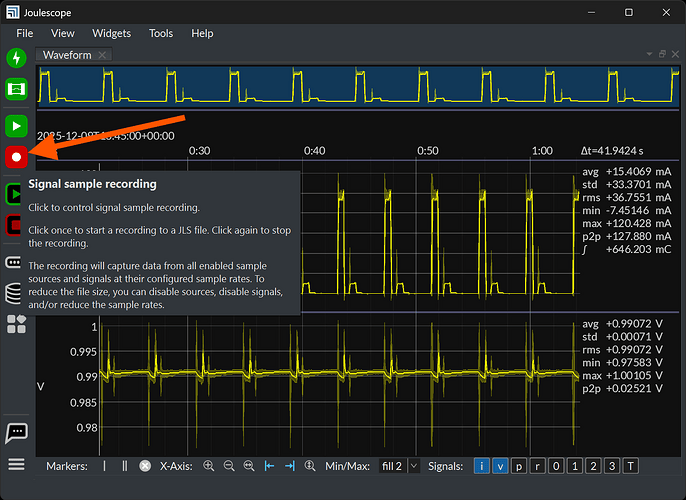
Task: Open the Tools menu
Action: pos(161,33)
